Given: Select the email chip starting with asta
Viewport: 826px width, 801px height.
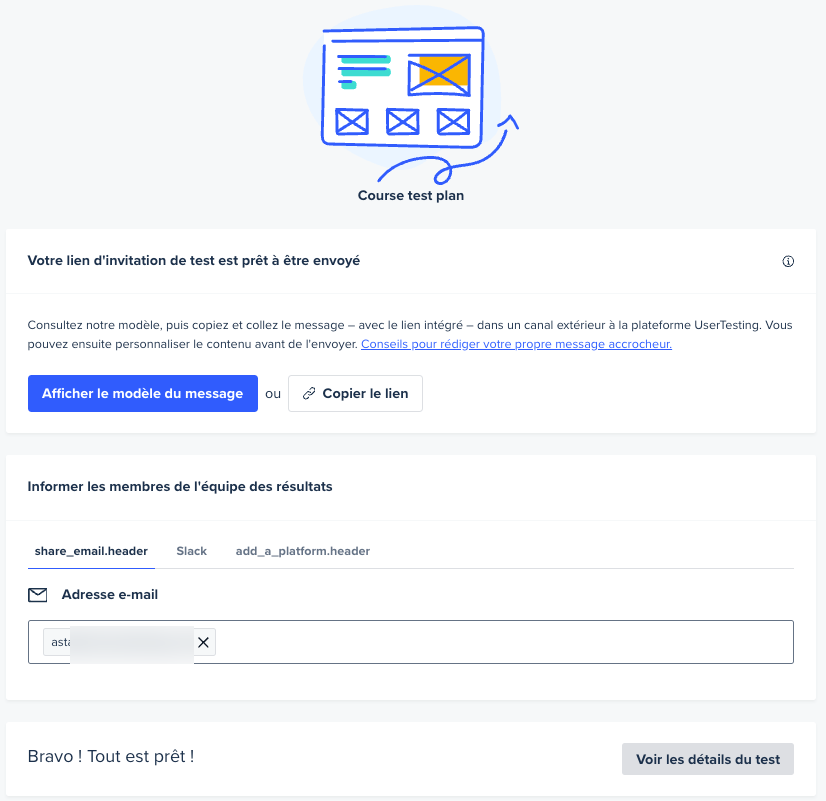Looking at the screenshot, I should point(120,642).
